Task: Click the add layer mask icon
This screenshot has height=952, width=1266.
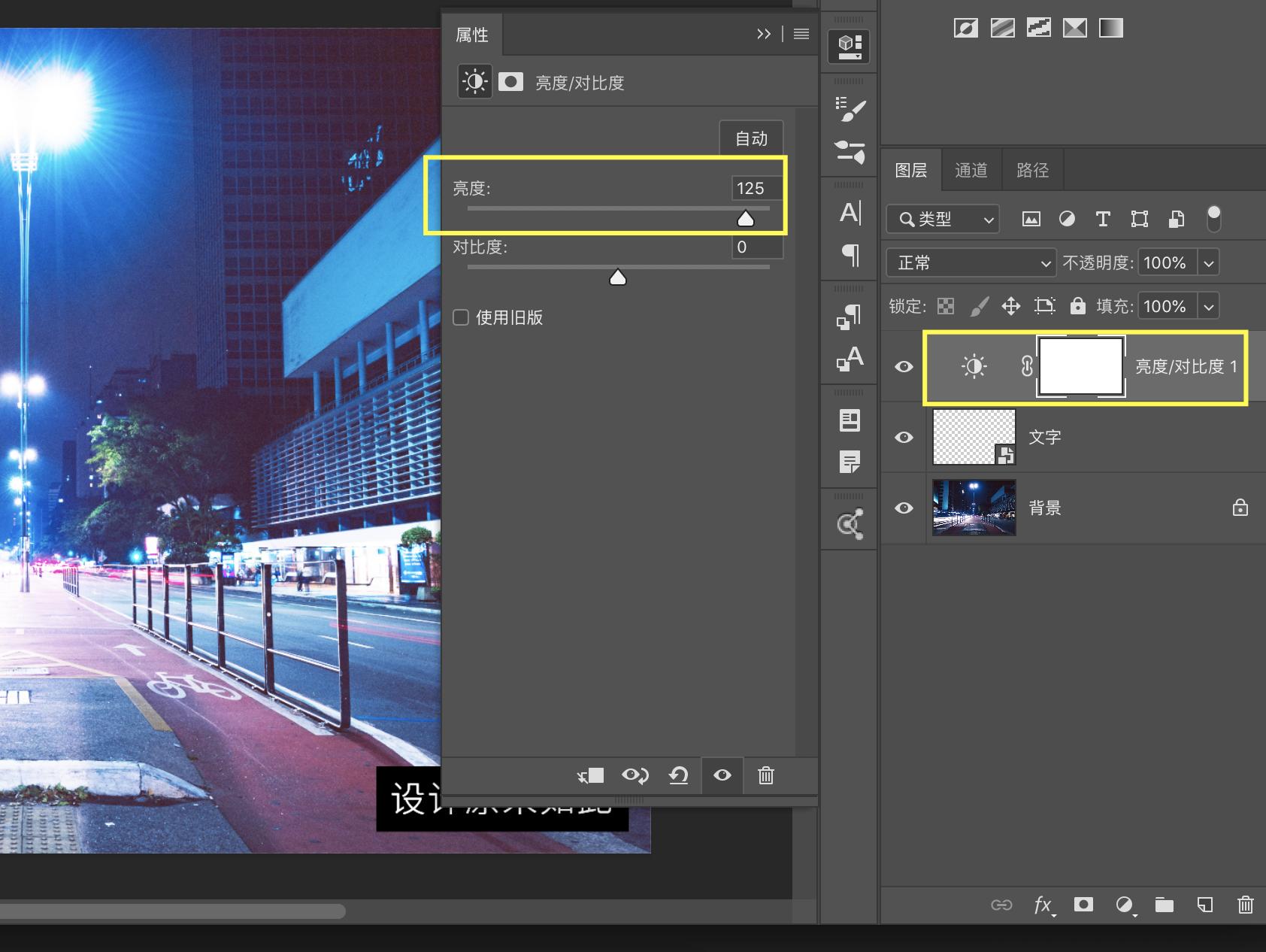Action: [1083, 905]
